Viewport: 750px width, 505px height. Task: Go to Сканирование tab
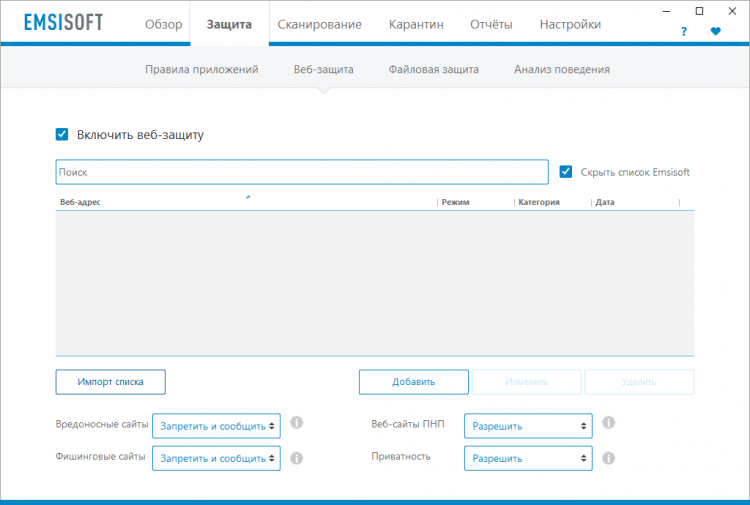[x=320, y=24]
